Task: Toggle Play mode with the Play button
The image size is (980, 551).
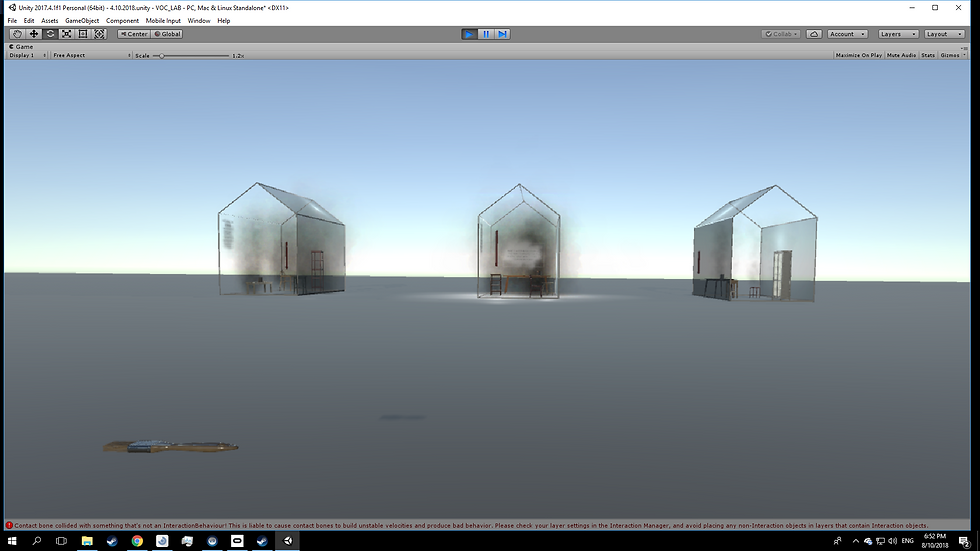Action: pyautogui.click(x=469, y=34)
